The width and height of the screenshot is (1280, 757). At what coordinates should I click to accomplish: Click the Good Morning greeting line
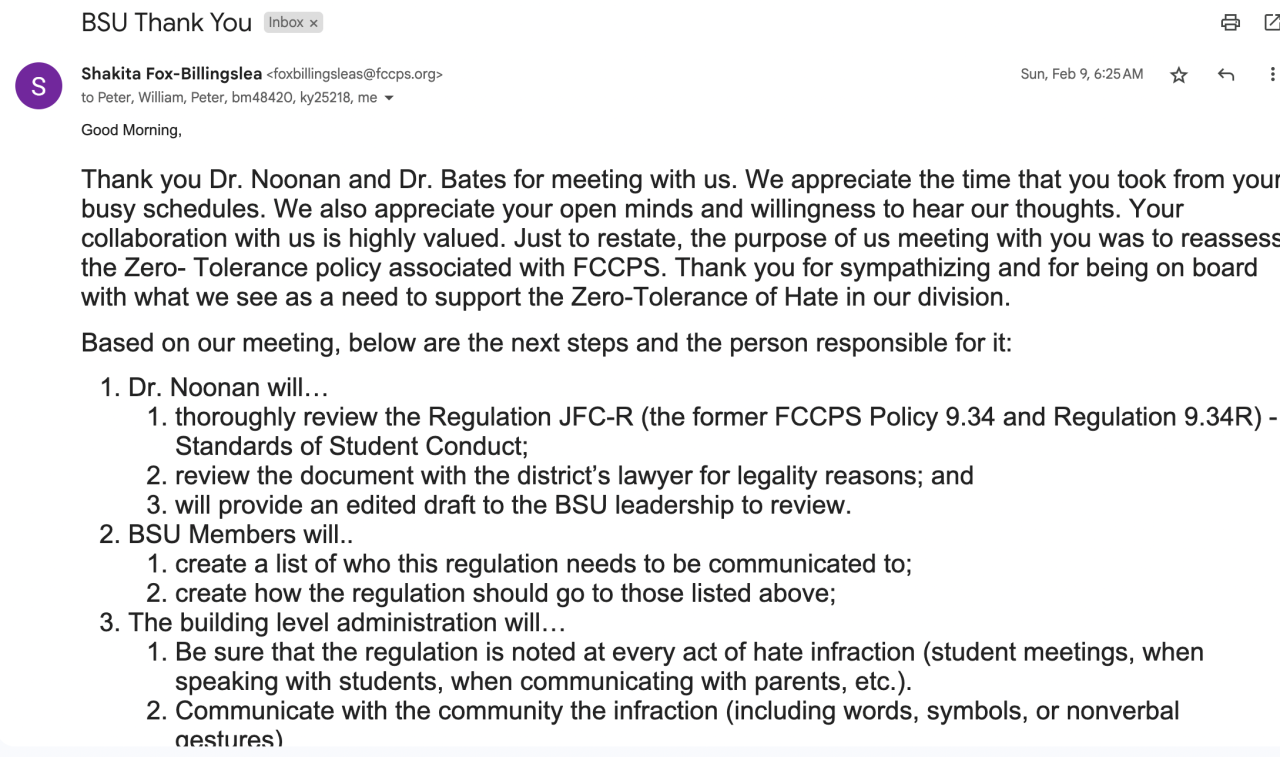(131, 130)
